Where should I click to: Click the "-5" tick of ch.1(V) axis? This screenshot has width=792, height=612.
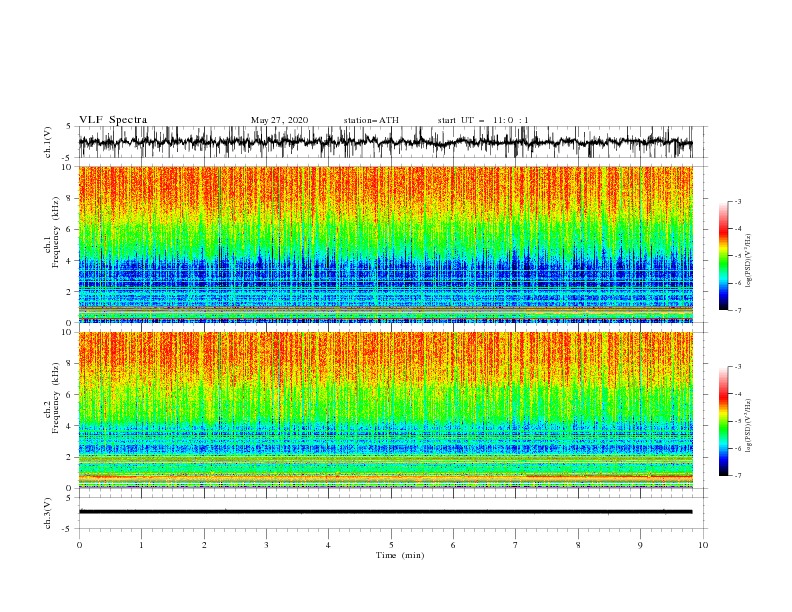pos(67,158)
